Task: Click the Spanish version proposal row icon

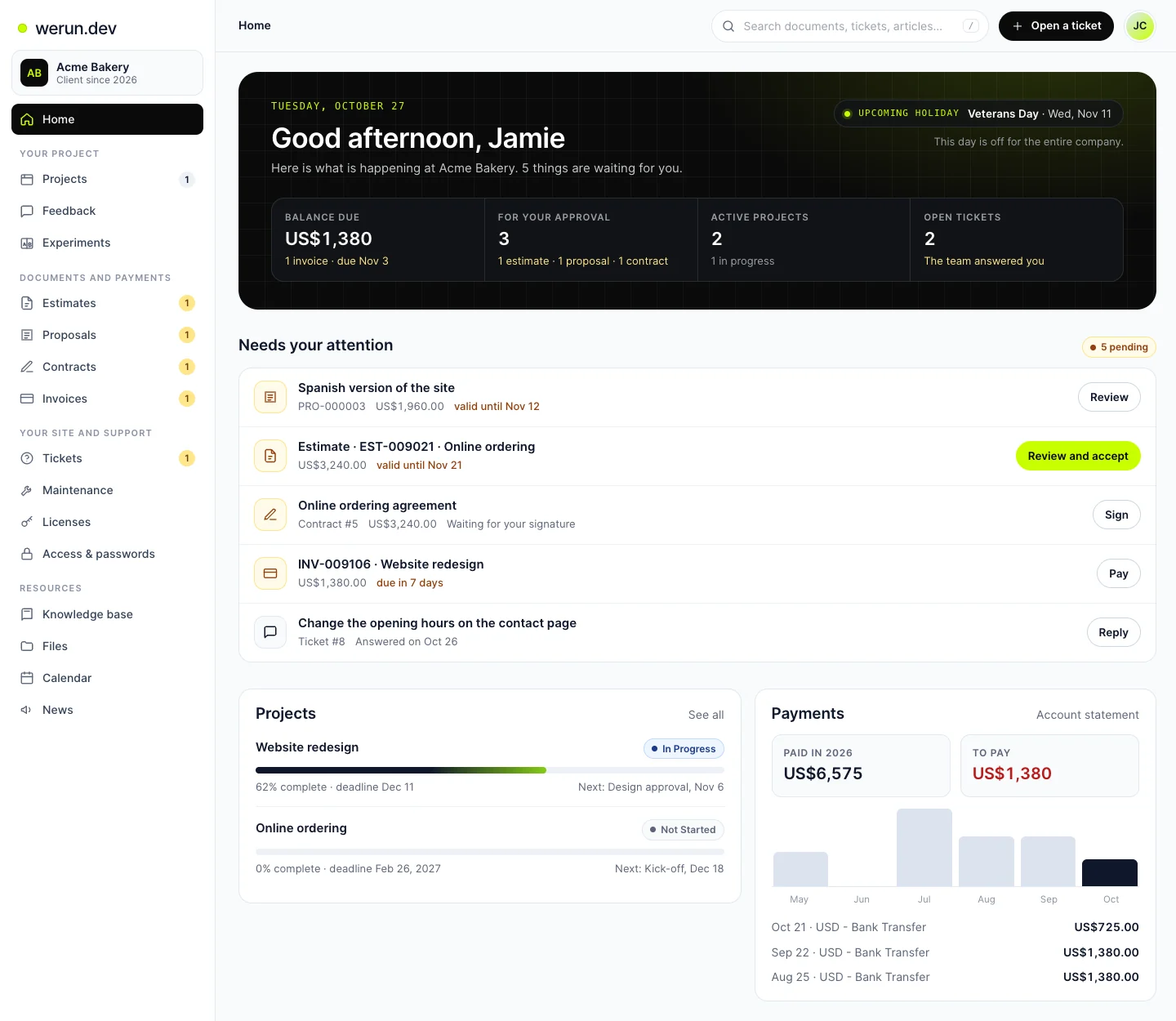Action: (270, 397)
